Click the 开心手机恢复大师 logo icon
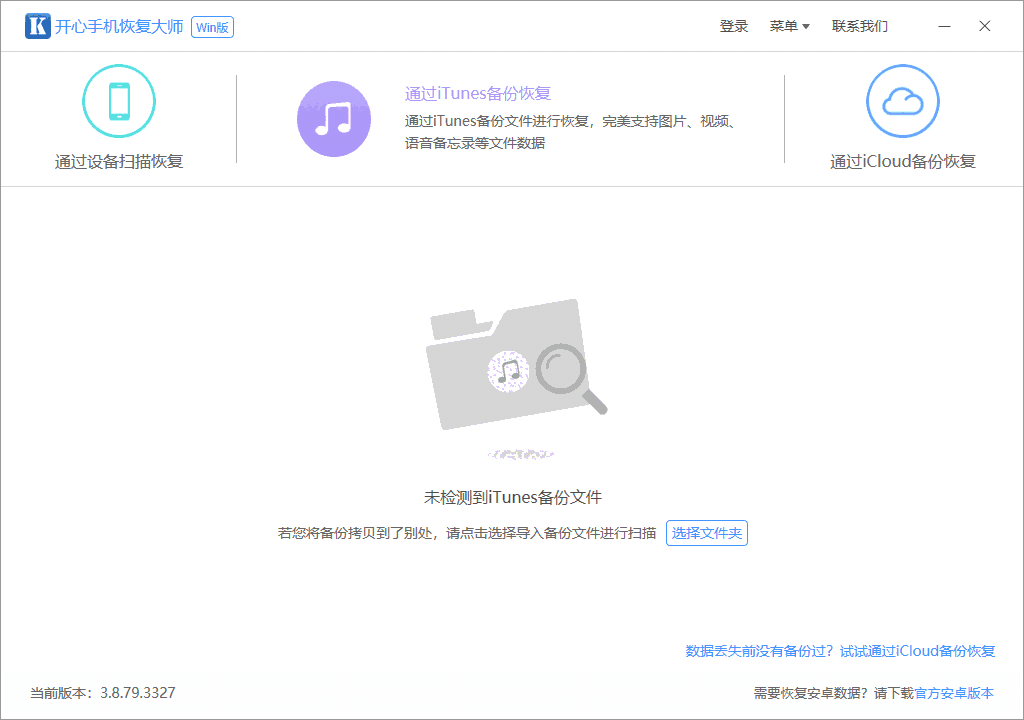This screenshot has height=720, width=1024. pyautogui.click(x=37, y=26)
